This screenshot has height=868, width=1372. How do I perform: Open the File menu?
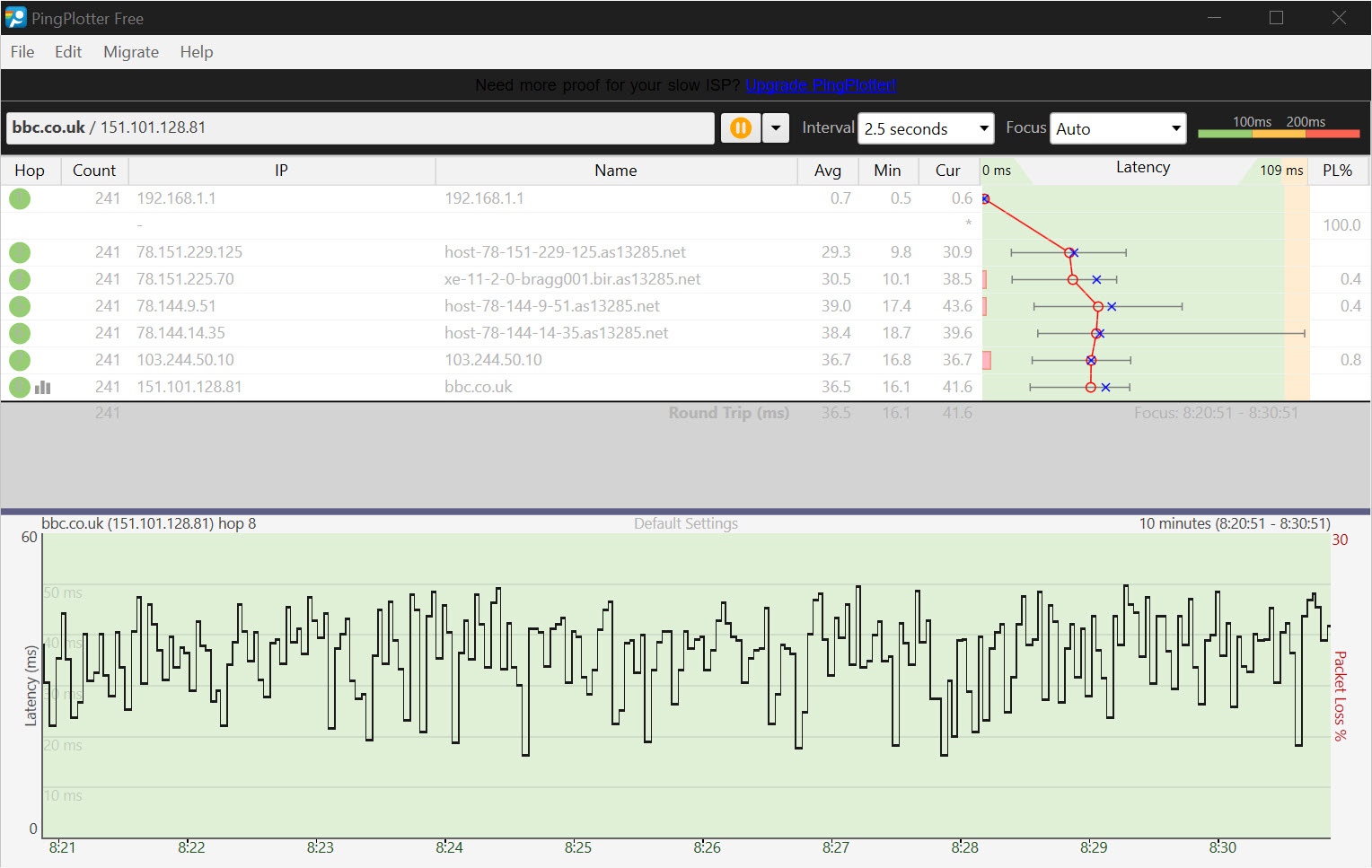(22, 52)
